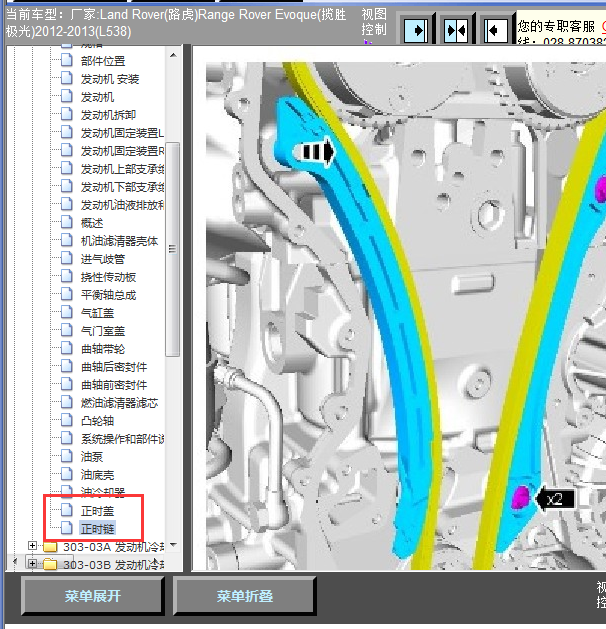
Task: Click the 您的专职客服 customer service label
Action: point(556,26)
